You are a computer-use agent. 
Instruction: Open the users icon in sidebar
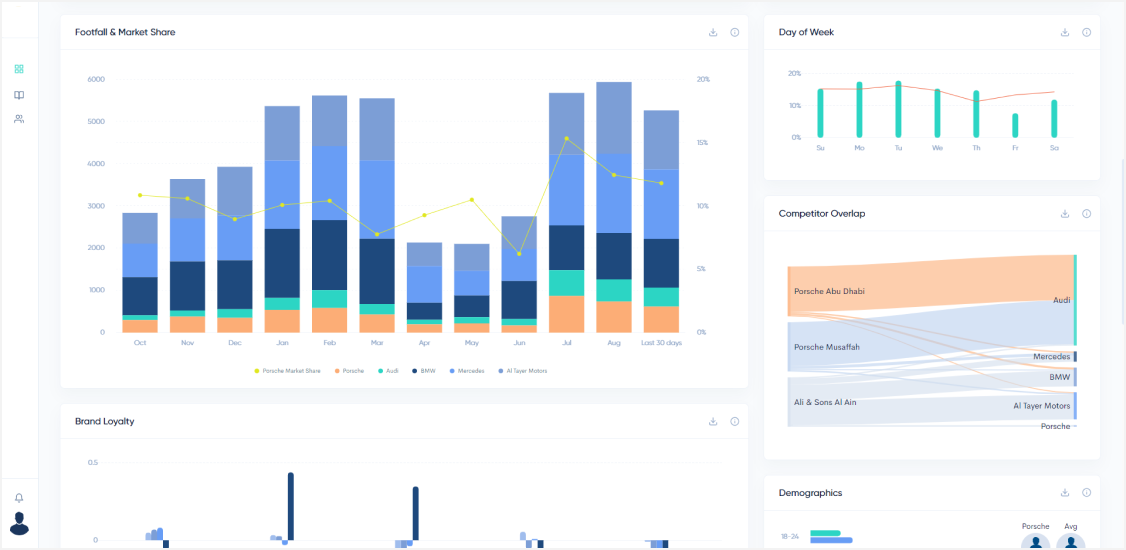(x=19, y=119)
